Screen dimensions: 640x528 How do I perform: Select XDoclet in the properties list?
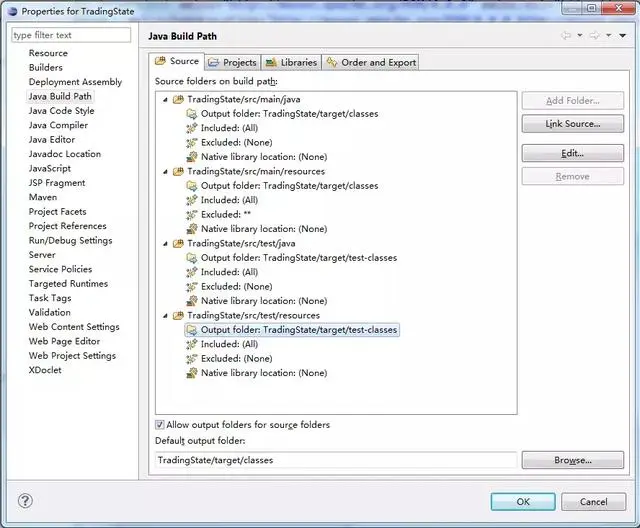45,370
